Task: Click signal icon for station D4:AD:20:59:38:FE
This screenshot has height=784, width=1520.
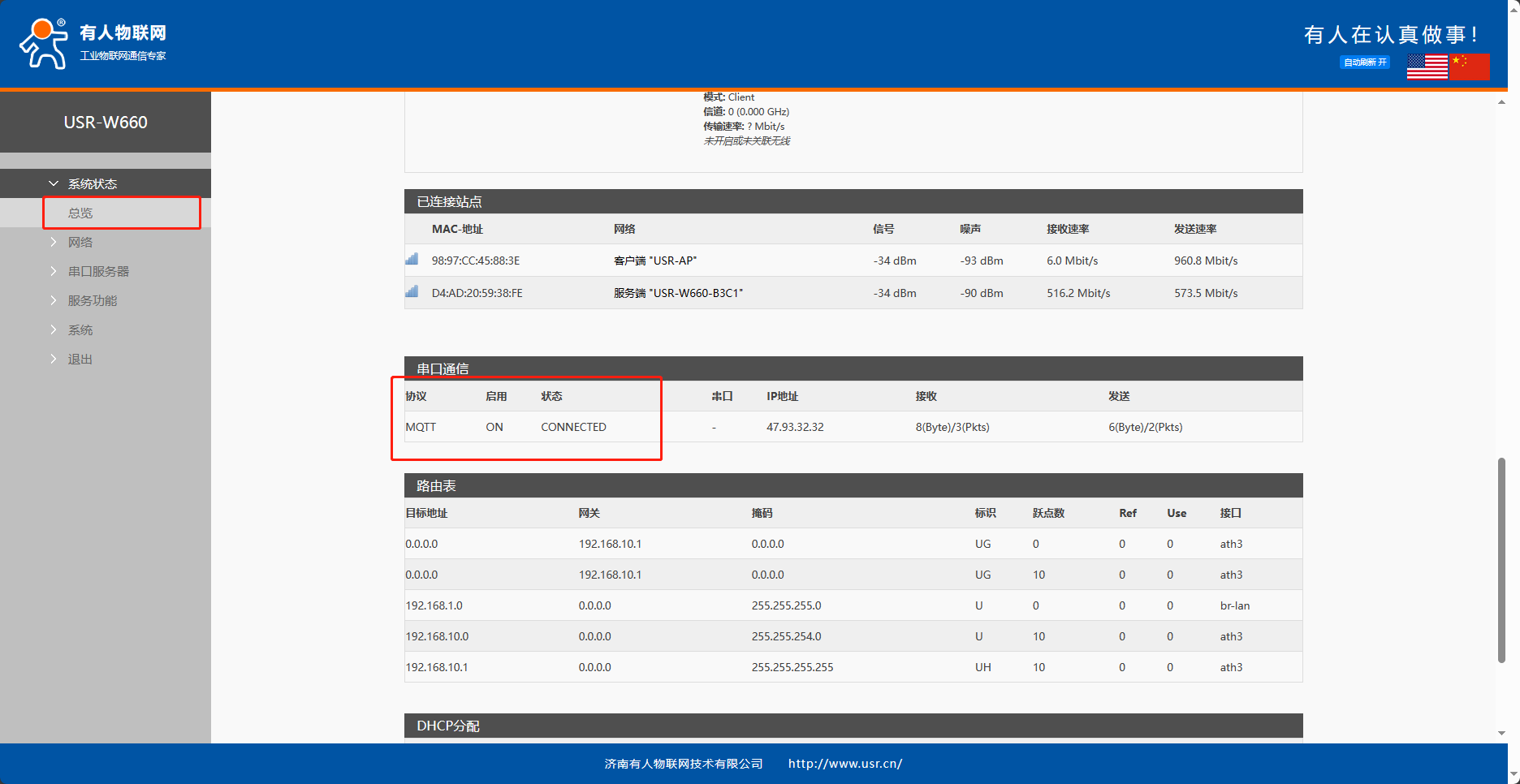Action: pyautogui.click(x=412, y=292)
